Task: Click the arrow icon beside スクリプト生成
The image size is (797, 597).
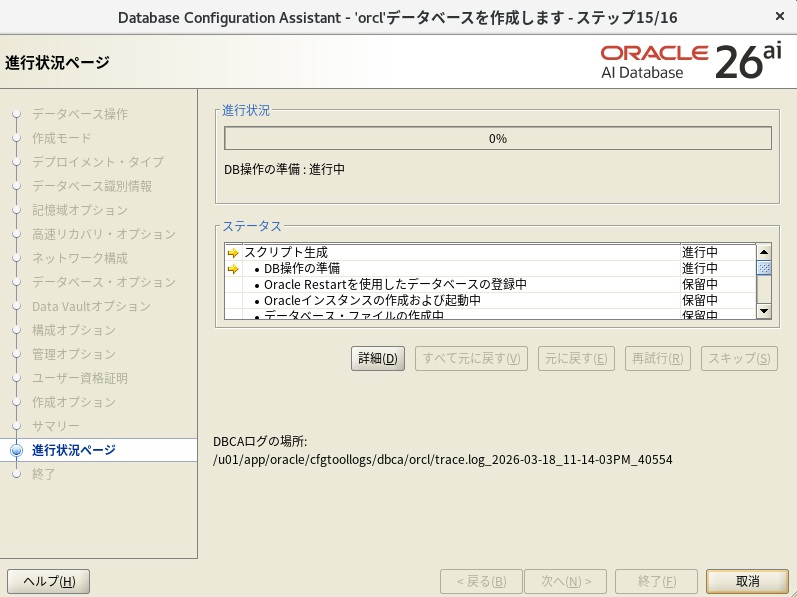Action: 233,253
